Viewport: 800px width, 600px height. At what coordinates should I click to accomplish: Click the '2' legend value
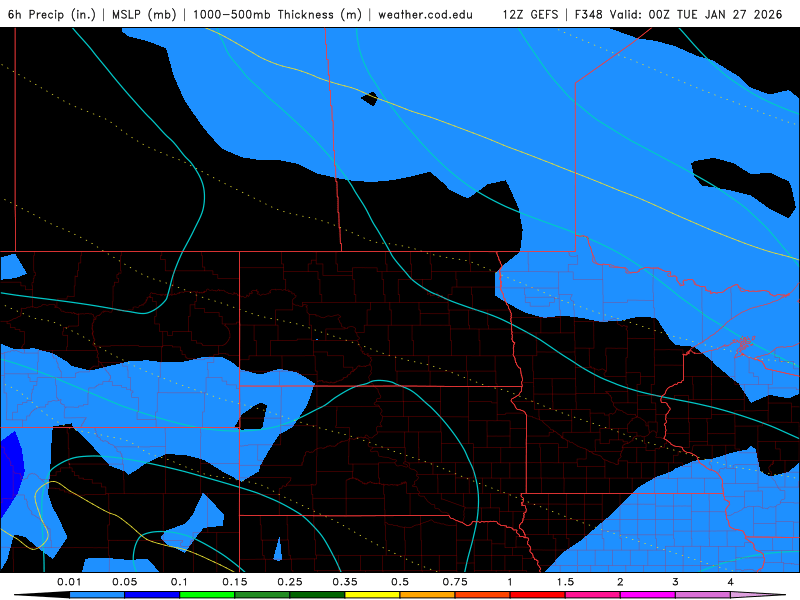620,582
